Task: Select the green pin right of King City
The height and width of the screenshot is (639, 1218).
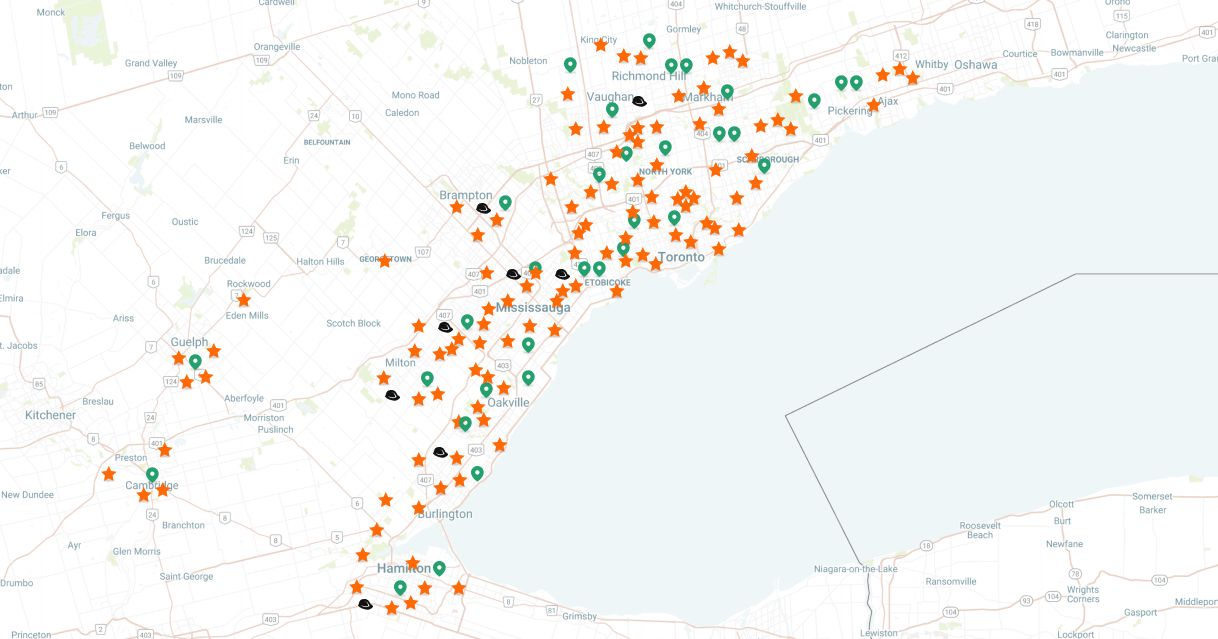Action: pyautogui.click(x=649, y=40)
